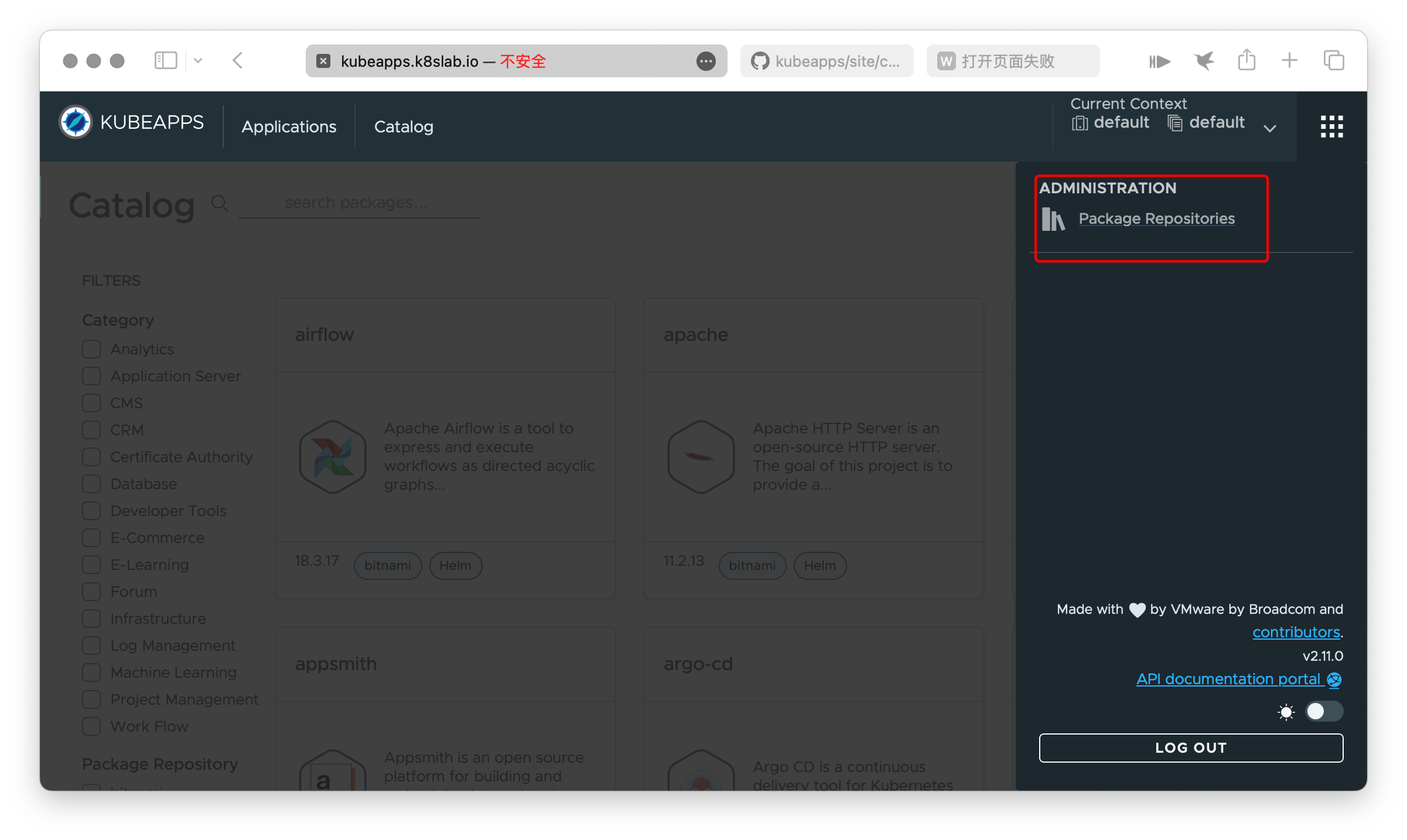Click the airflow Helm tag
Image resolution: width=1407 pixels, height=840 pixels.
[x=455, y=566]
